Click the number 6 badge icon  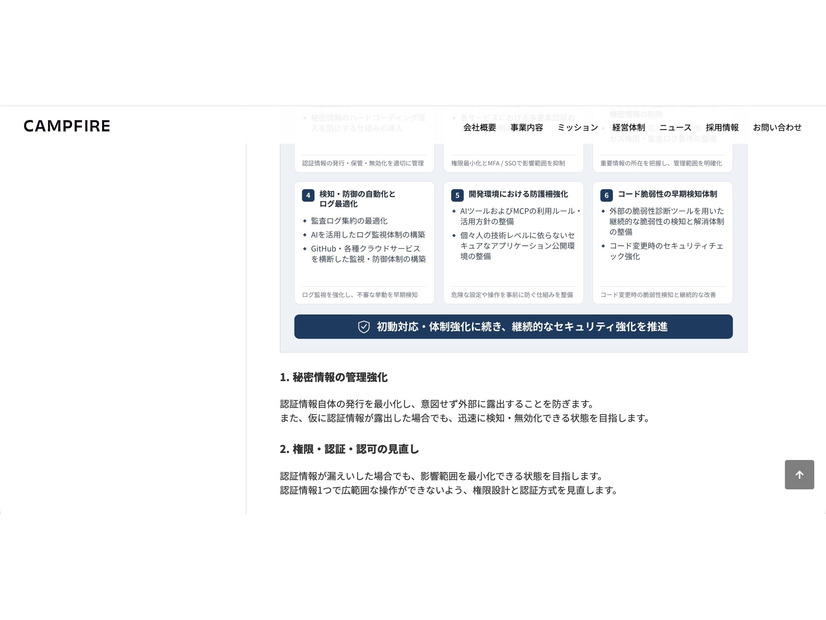click(606, 195)
